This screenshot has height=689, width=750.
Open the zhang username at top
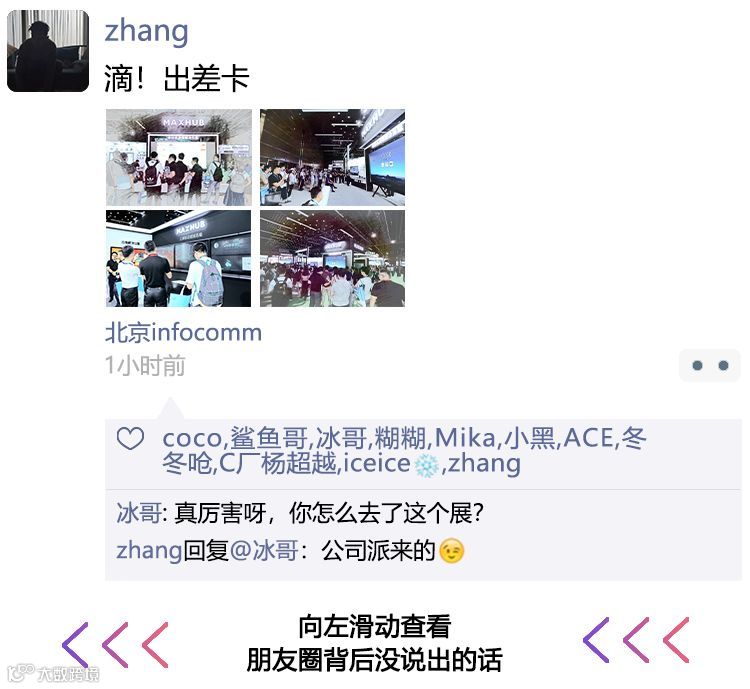pyautogui.click(x=146, y=32)
